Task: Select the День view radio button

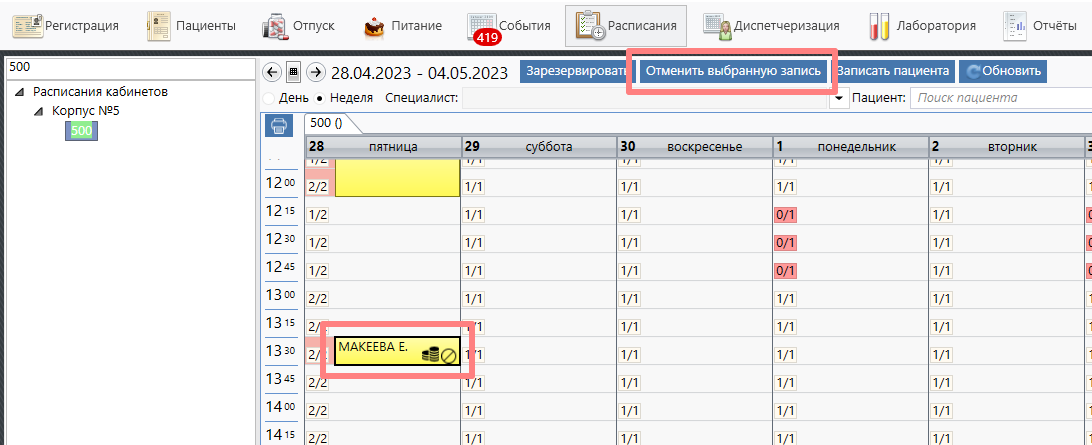Action: tap(268, 98)
